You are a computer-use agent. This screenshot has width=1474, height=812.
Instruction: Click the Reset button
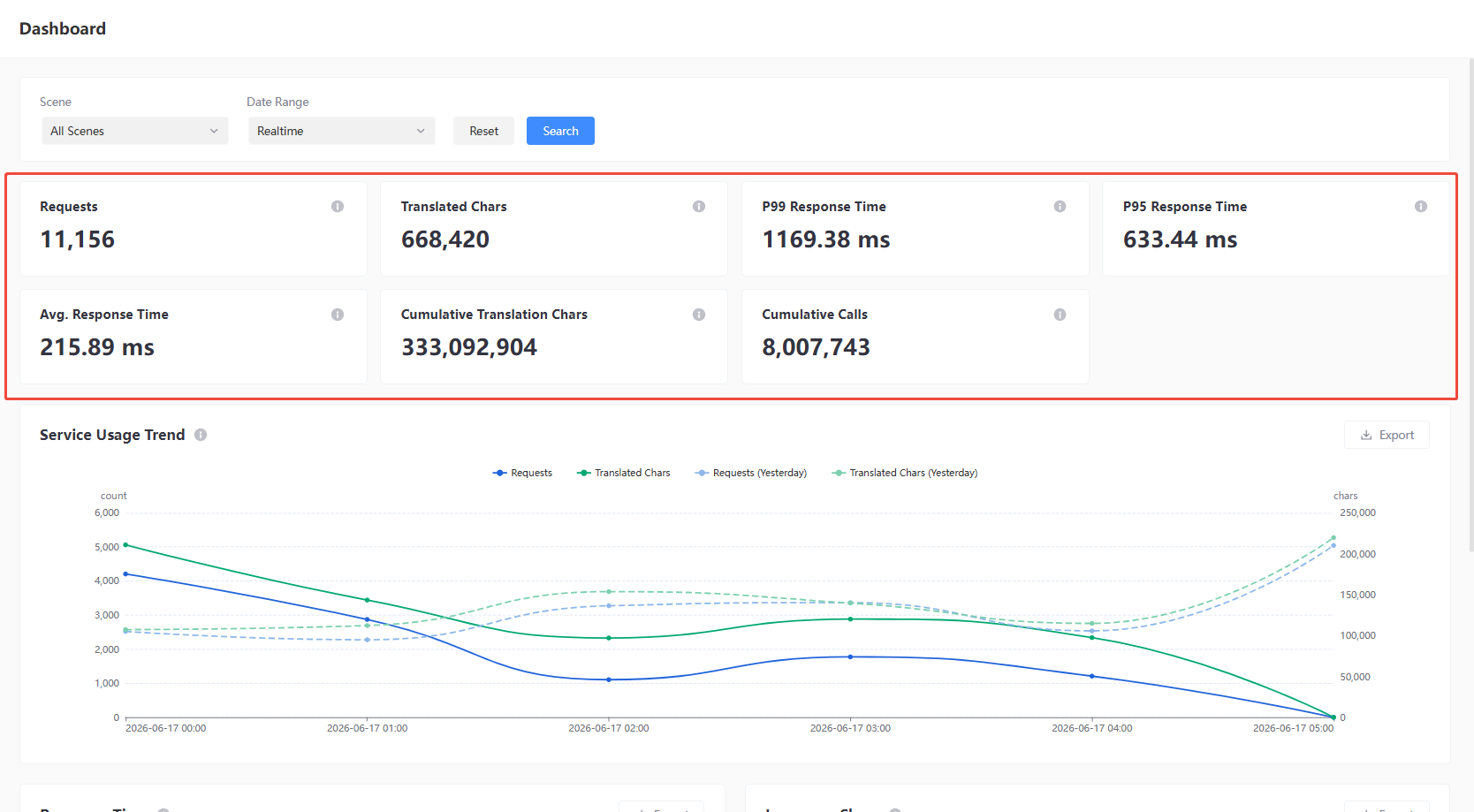483,131
